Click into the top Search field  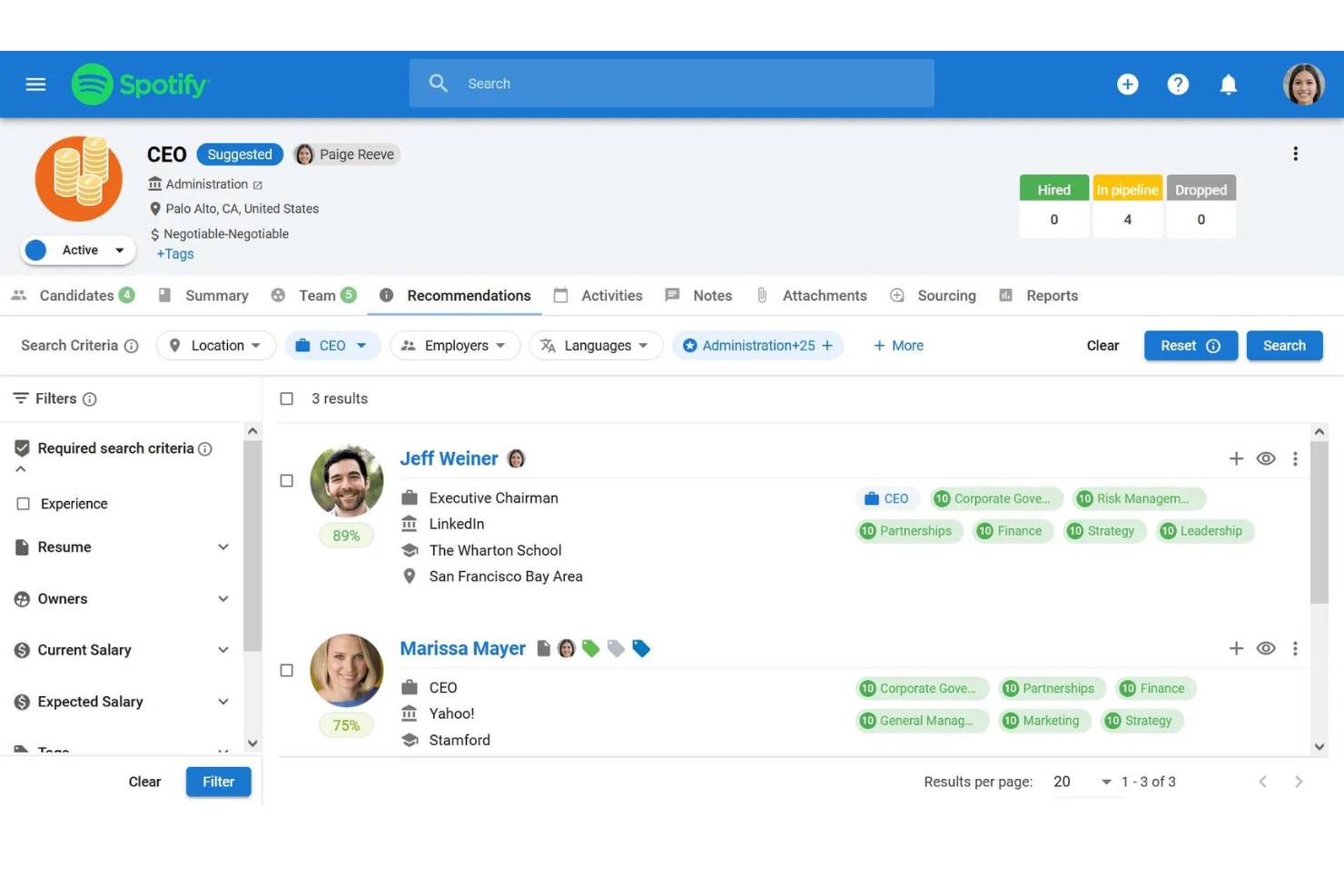point(671,84)
